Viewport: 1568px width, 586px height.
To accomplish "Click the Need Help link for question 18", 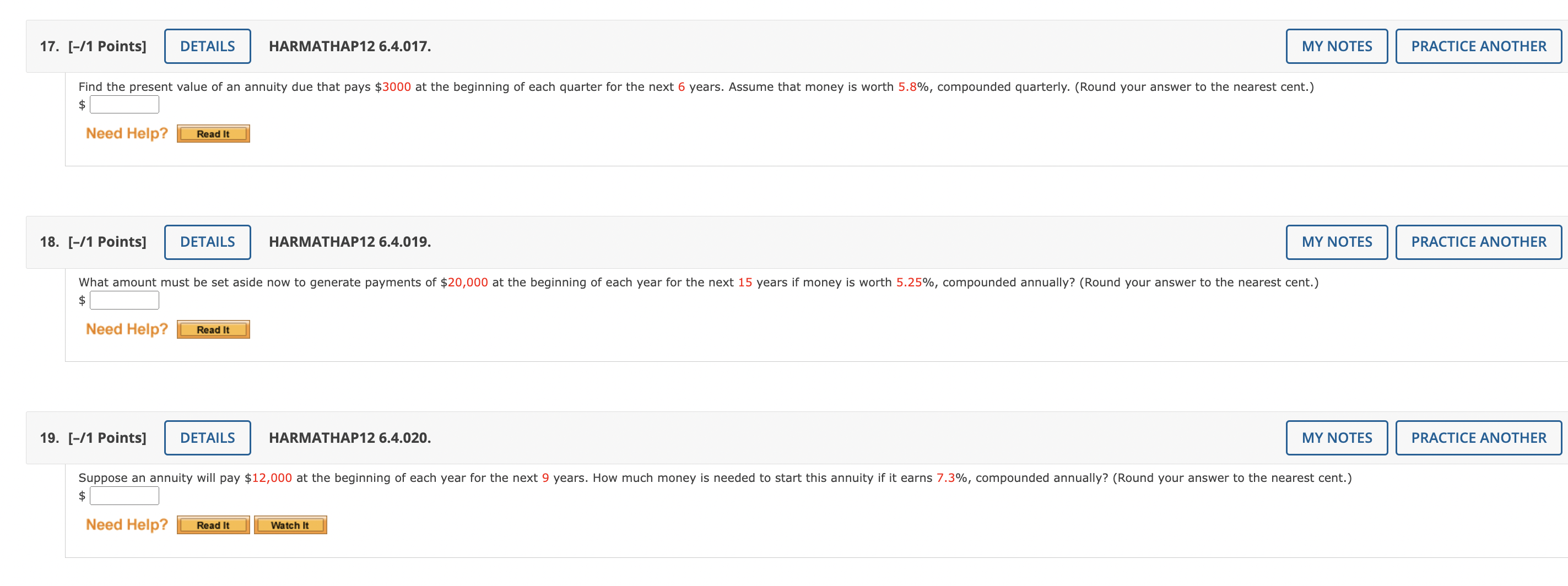I will 126,329.
